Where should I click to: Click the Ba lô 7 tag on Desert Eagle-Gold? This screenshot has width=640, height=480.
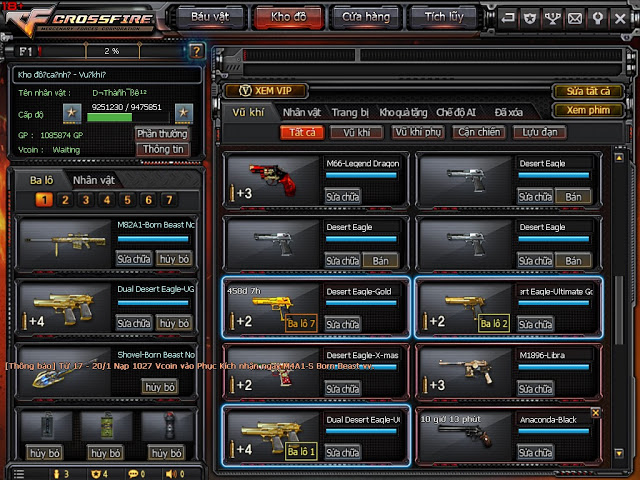coord(301,324)
